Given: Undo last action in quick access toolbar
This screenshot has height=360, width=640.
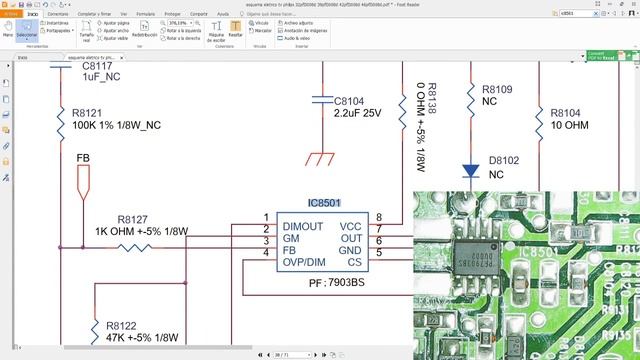Looking at the screenshot, I should (45, 4).
